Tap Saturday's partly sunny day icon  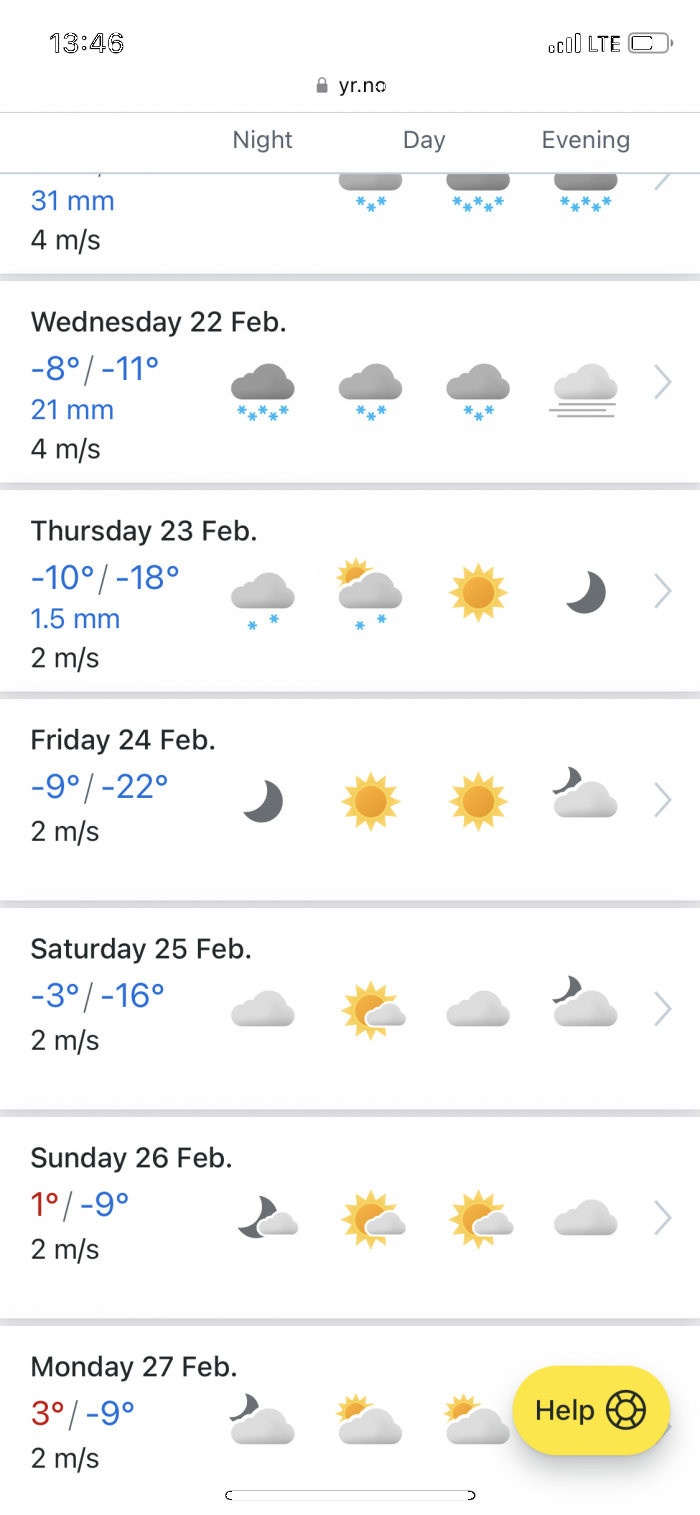tap(371, 1010)
